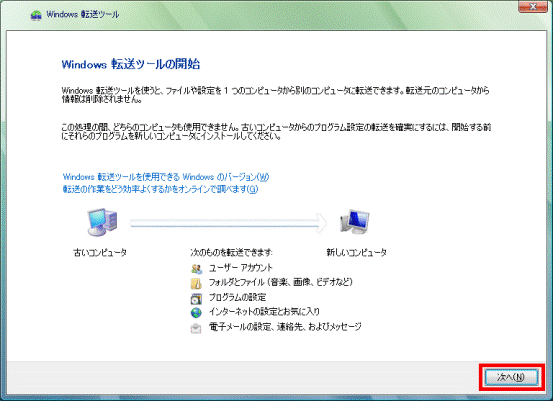Screen dimensions: 553x401
Task: Click the 新しいコンピュータ label
Action: (357, 253)
